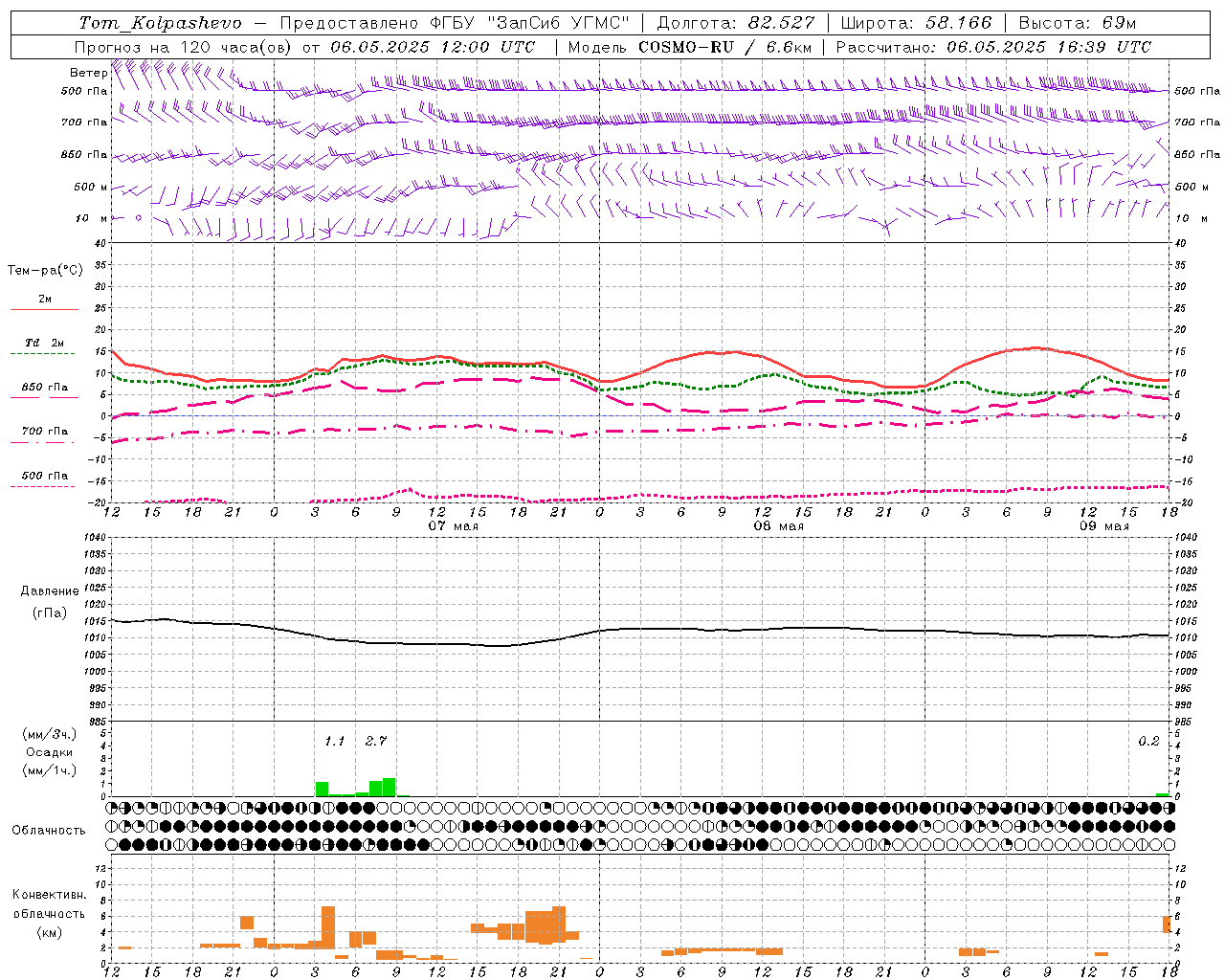Click the station name Tom_Kolpashevo in header
The image size is (1225, 980).
pyautogui.click(x=160, y=23)
